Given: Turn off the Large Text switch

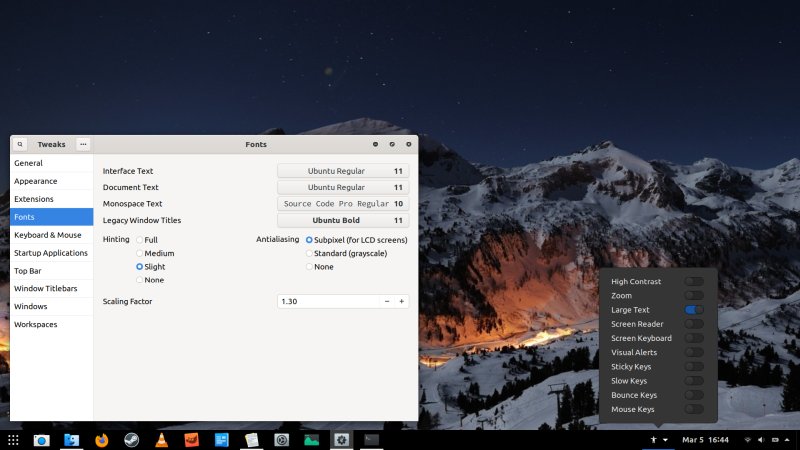Looking at the screenshot, I should 694,310.
